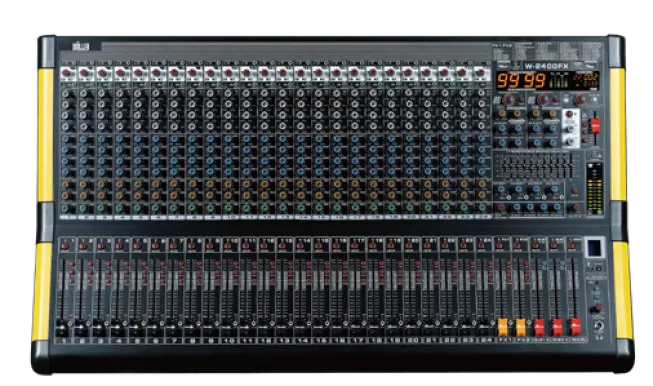
Task: Click channel 4 red gain knob on white plate
Action: click(x=120, y=73)
